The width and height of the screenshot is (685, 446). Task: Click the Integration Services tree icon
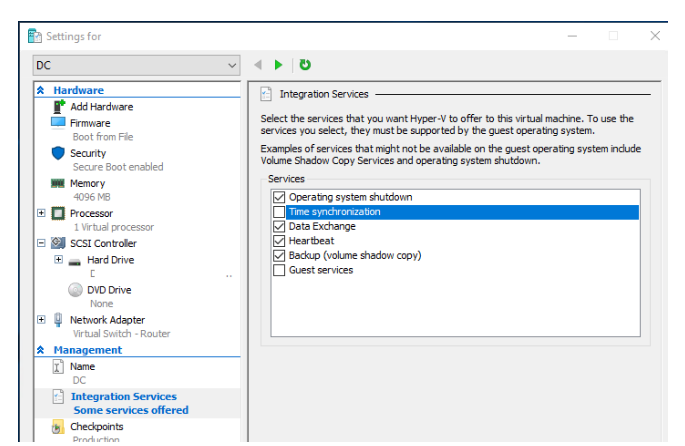[58, 396]
